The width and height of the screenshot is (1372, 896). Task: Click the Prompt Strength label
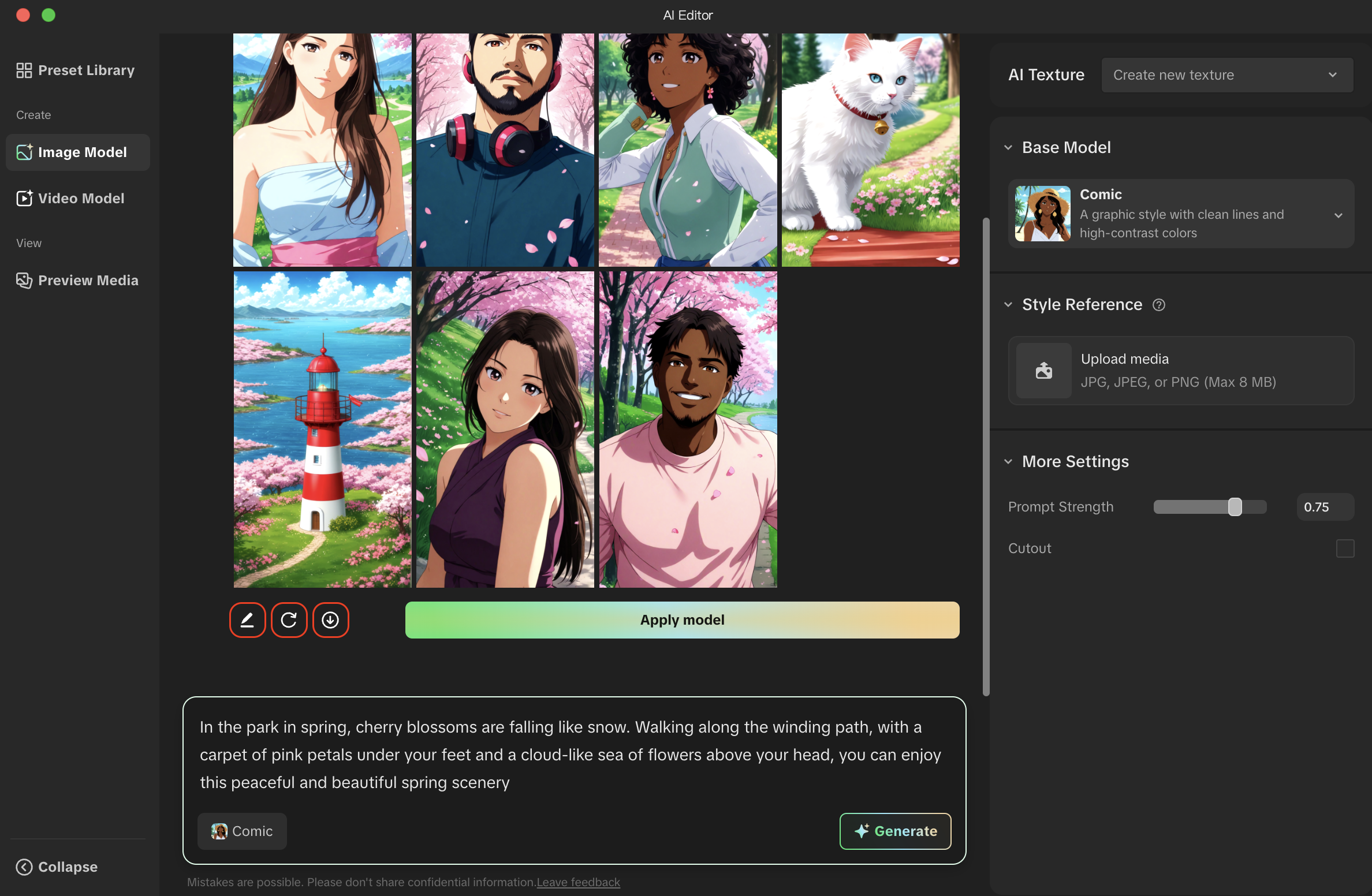pyautogui.click(x=1060, y=507)
